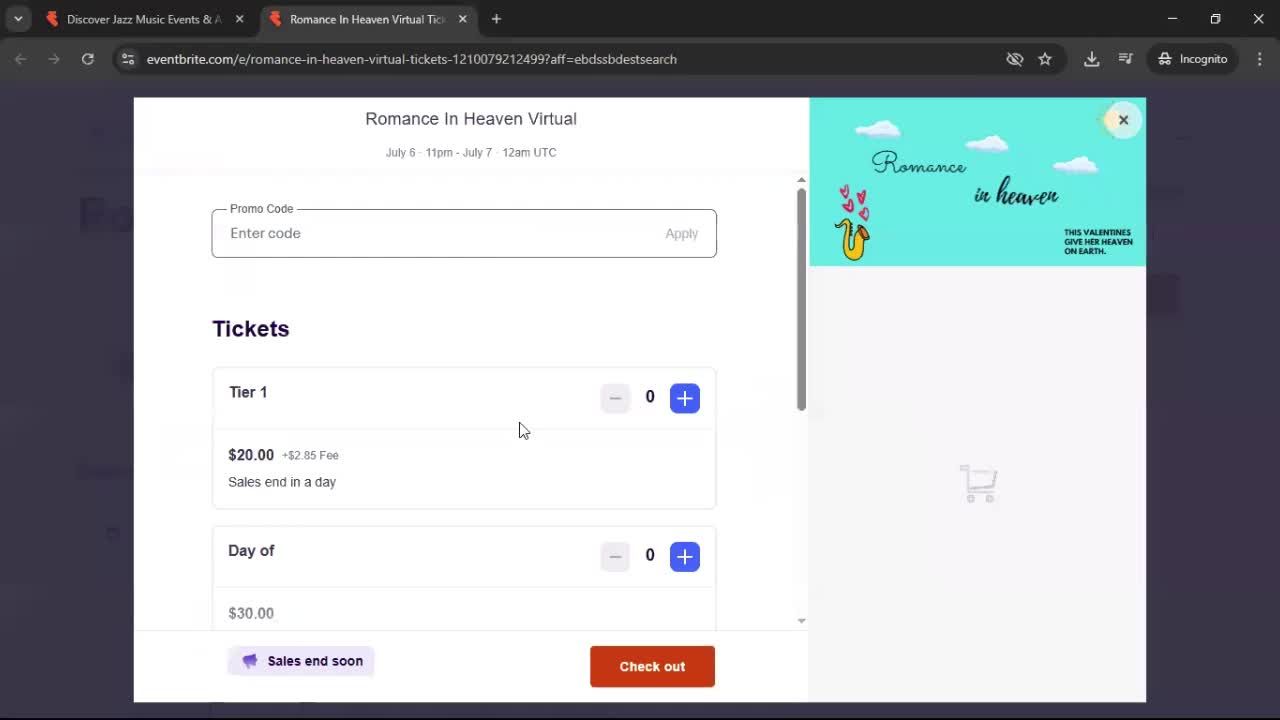Viewport: 1280px width, 720px height.
Task: Open a new browser tab
Action: (496, 19)
